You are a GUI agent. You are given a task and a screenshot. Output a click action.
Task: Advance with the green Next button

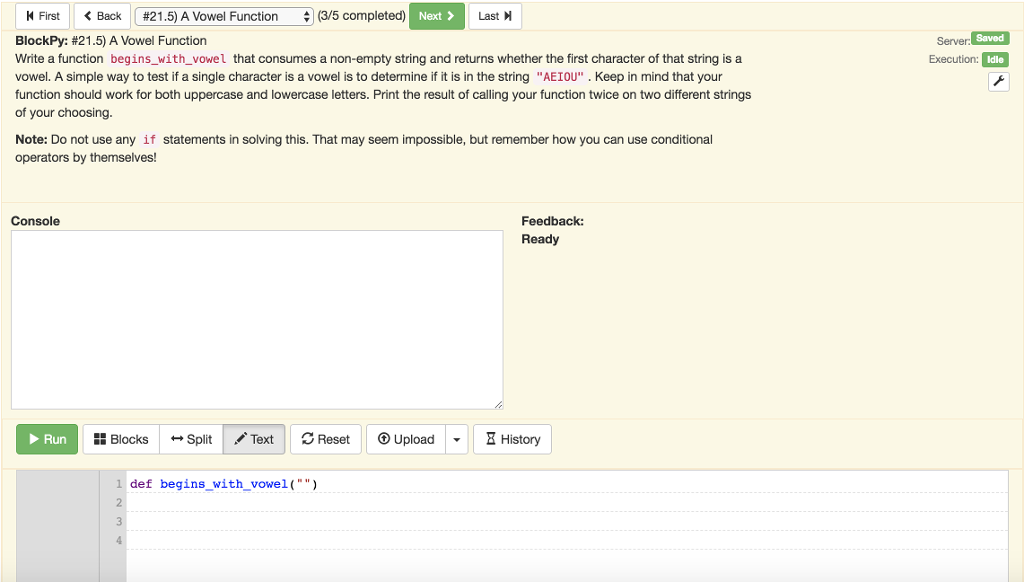tap(437, 16)
